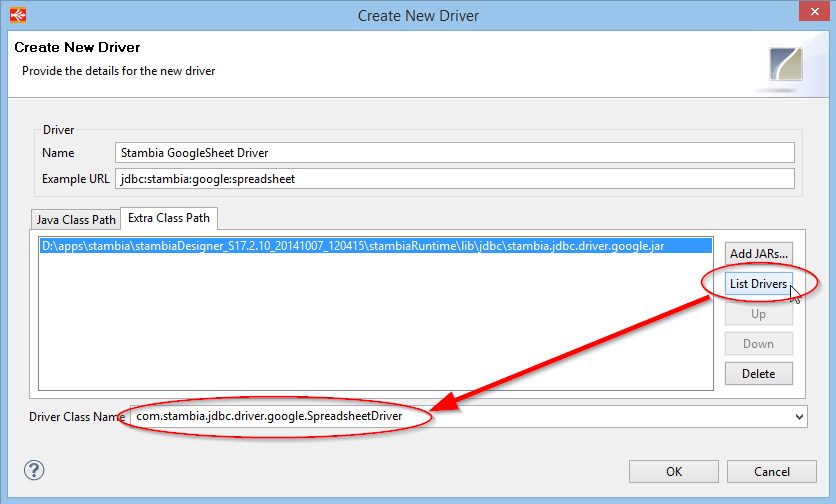Select the Extra Class Path tab
Screen dimensions: 836x504
tap(169, 218)
